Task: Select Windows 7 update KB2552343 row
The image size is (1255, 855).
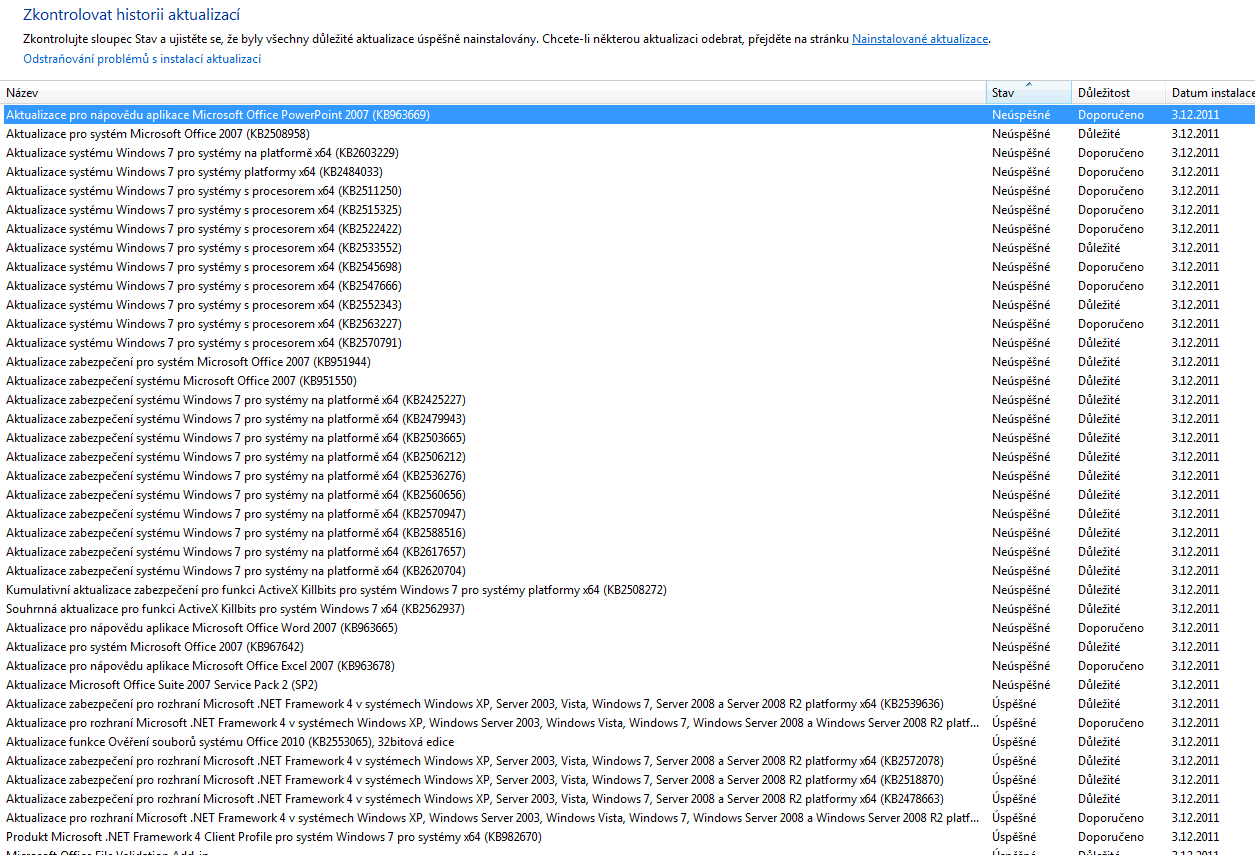Action: point(627,305)
